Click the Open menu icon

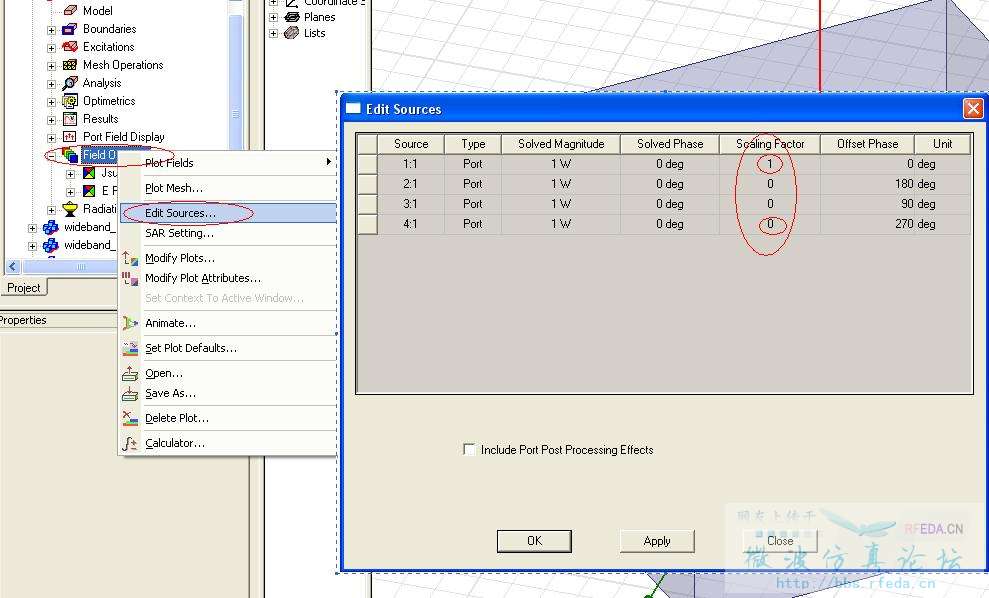130,373
